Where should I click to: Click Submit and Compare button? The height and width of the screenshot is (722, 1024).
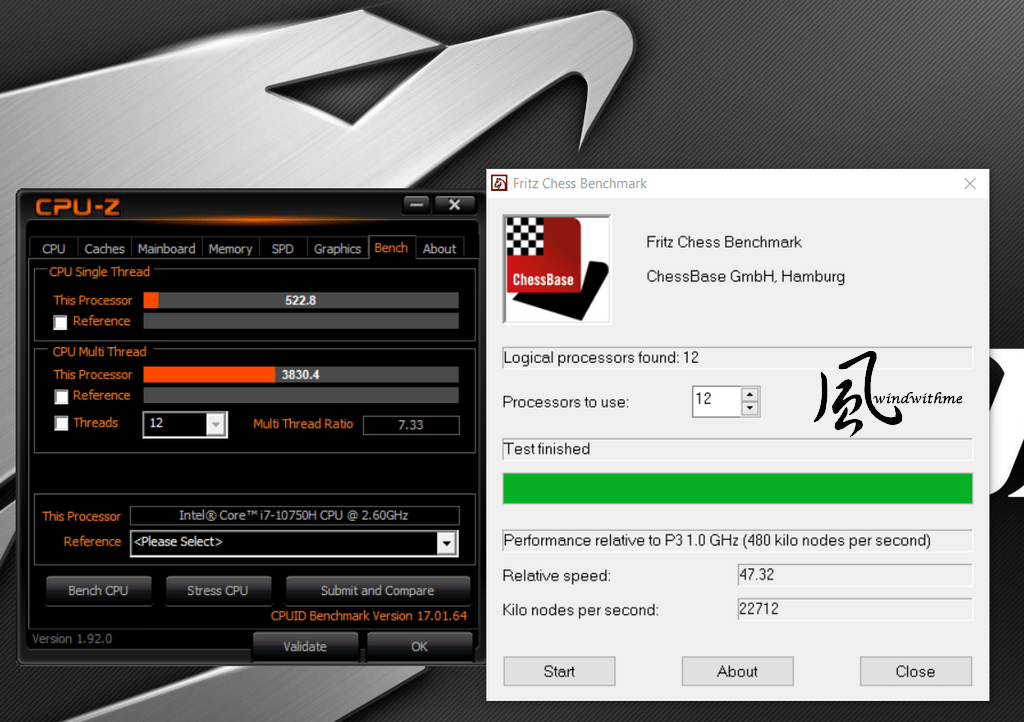click(377, 591)
